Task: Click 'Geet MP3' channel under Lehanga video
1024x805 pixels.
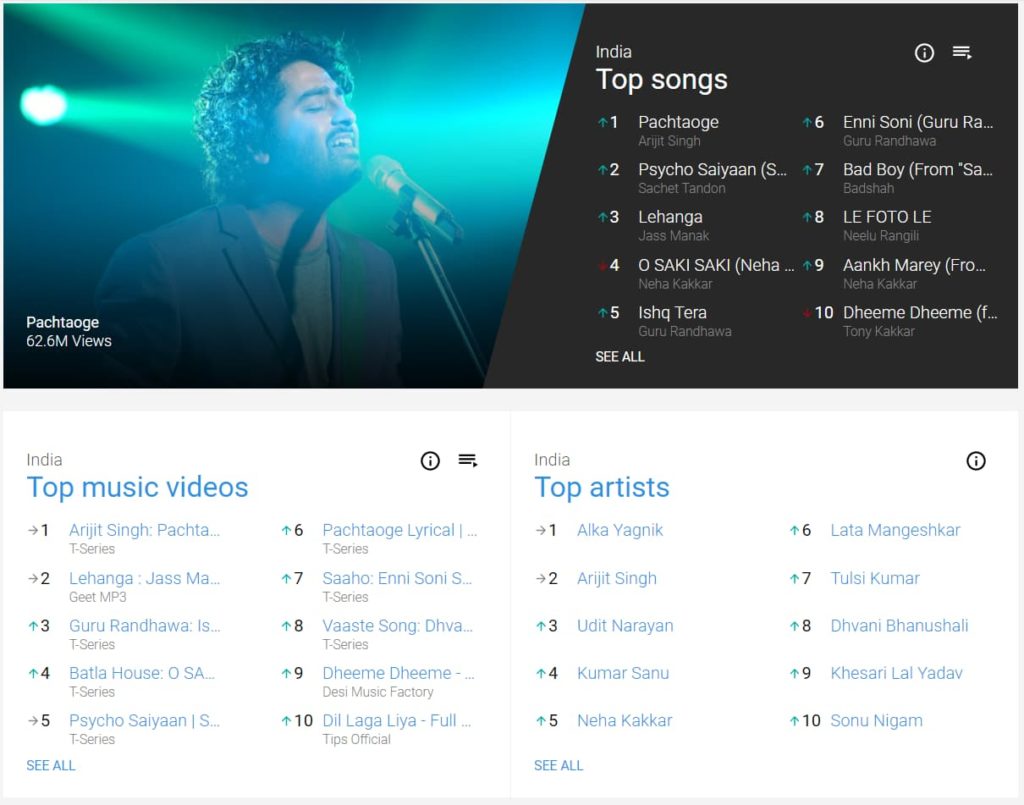Action: click(98, 597)
